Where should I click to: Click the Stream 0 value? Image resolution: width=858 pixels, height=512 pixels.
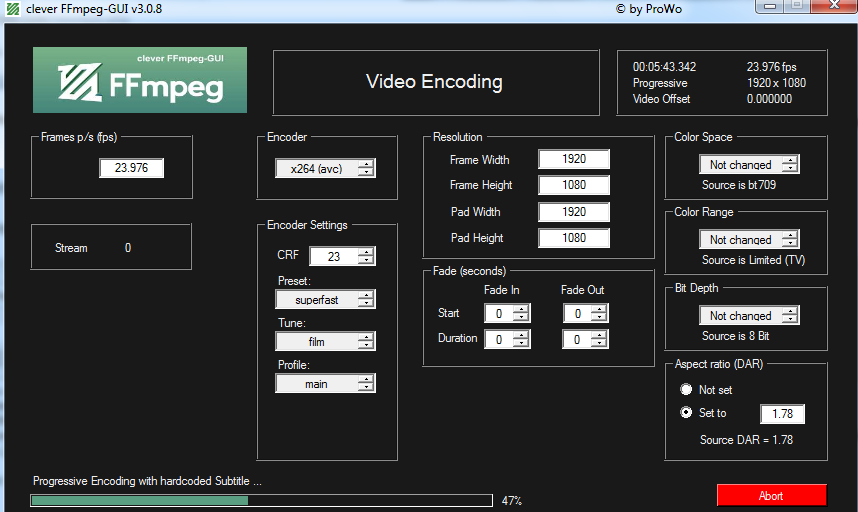[127, 248]
